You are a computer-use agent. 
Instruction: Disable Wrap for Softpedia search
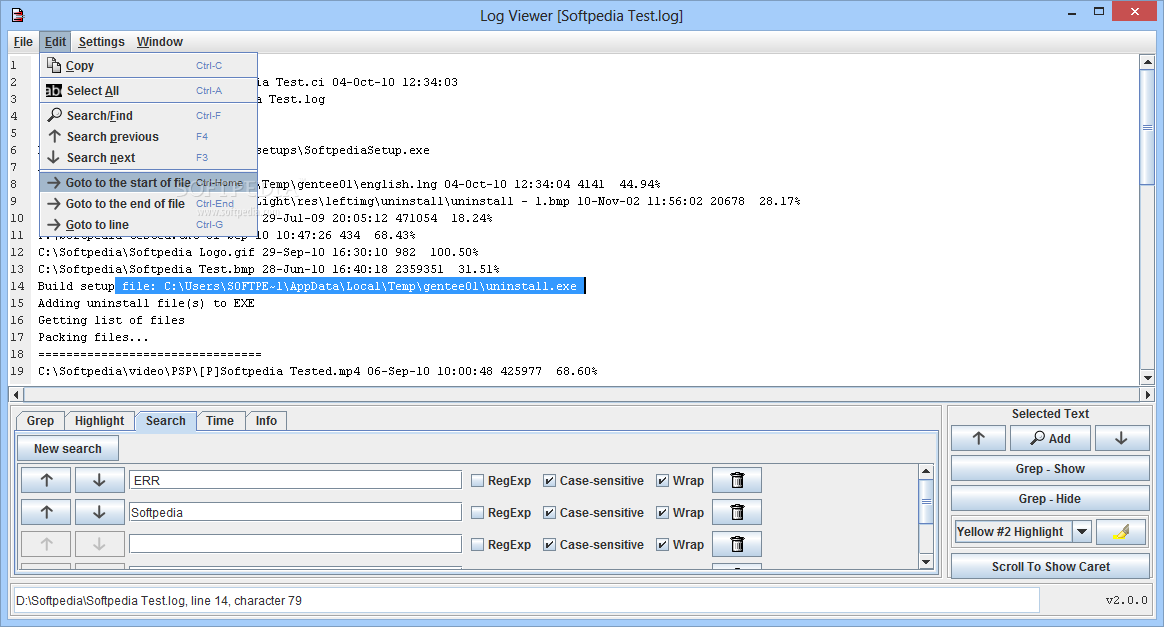pos(662,513)
